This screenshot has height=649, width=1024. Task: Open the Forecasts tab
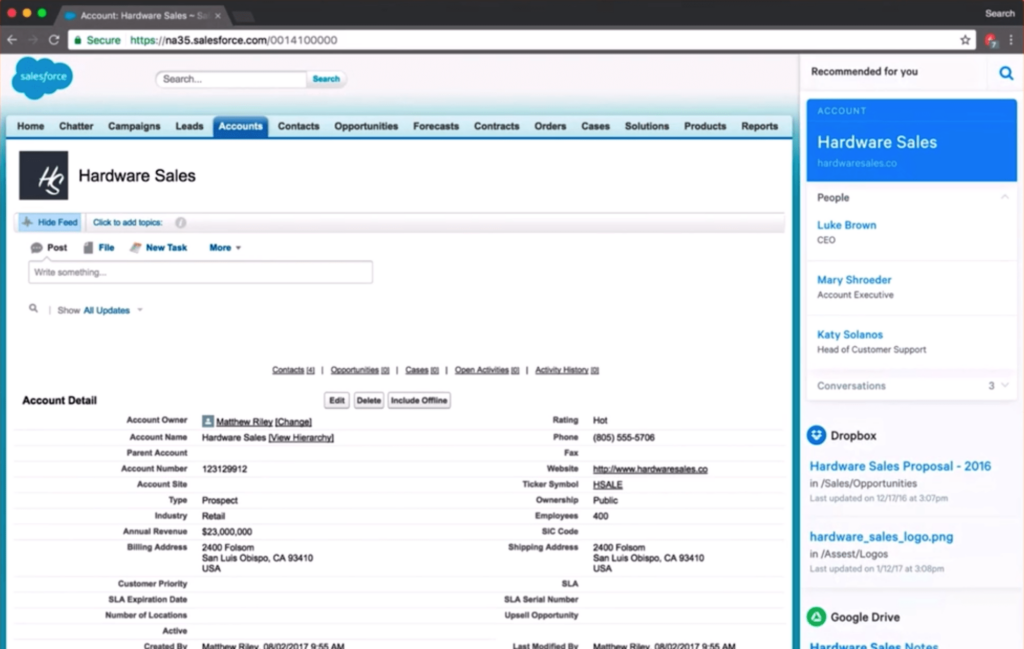(x=436, y=126)
